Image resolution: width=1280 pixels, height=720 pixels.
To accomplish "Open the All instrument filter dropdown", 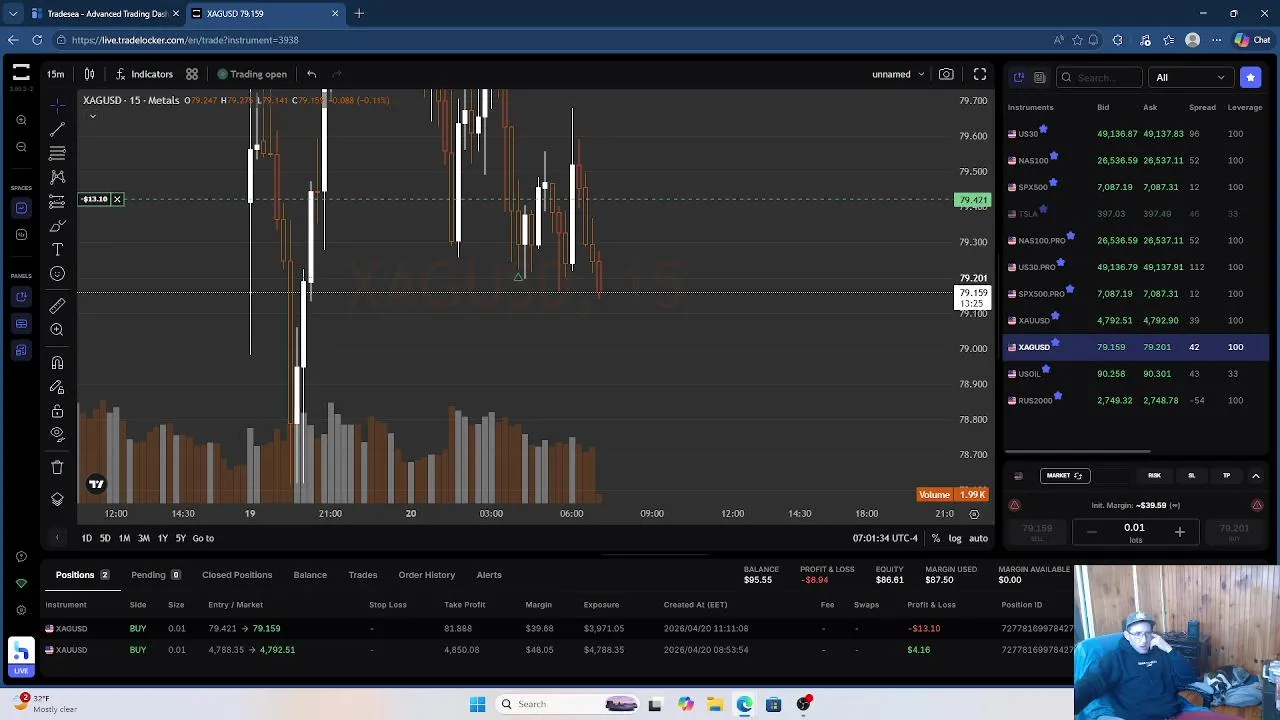I will (1190, 77).
